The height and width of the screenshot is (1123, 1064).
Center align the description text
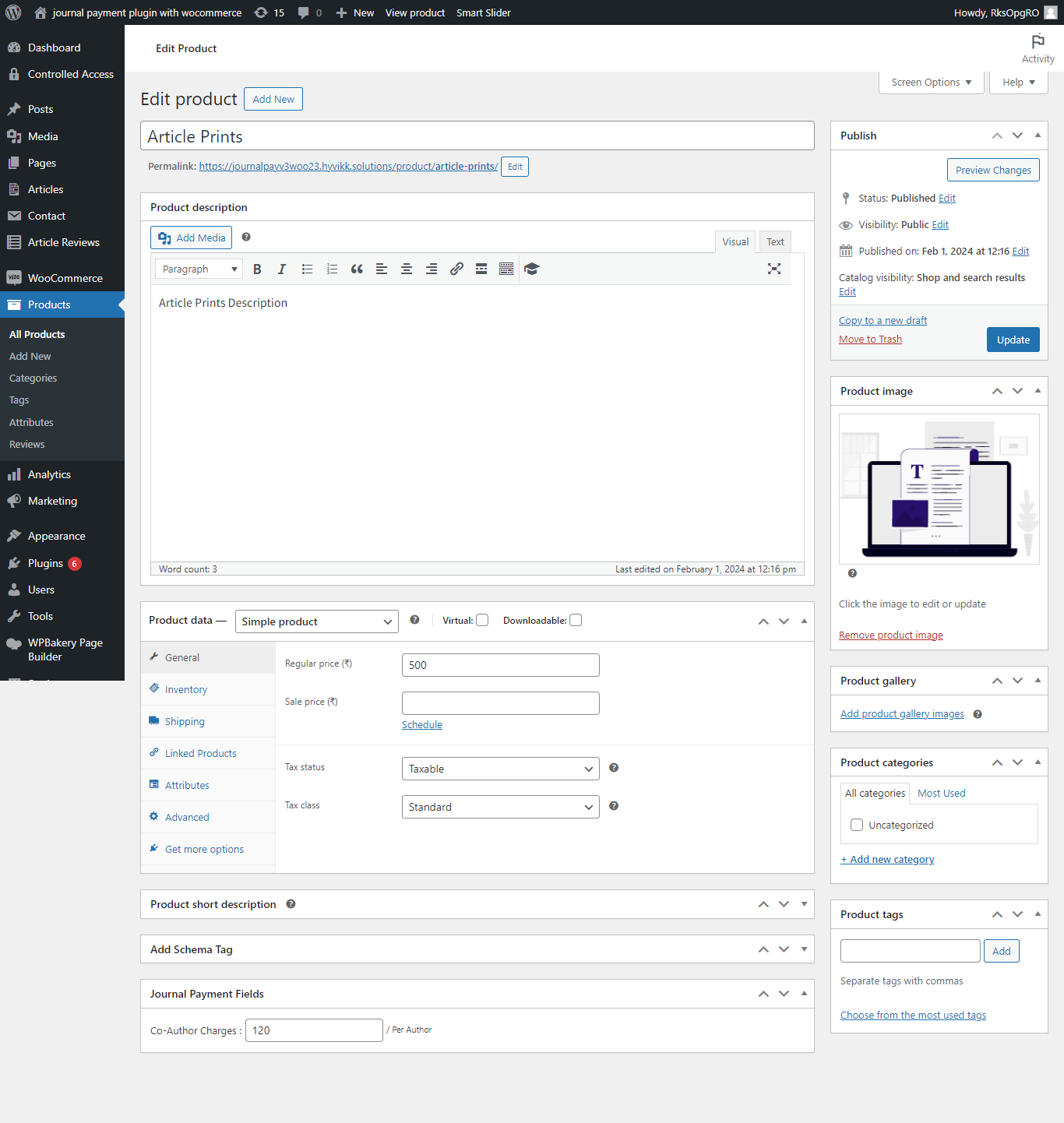tap(407, 269)
